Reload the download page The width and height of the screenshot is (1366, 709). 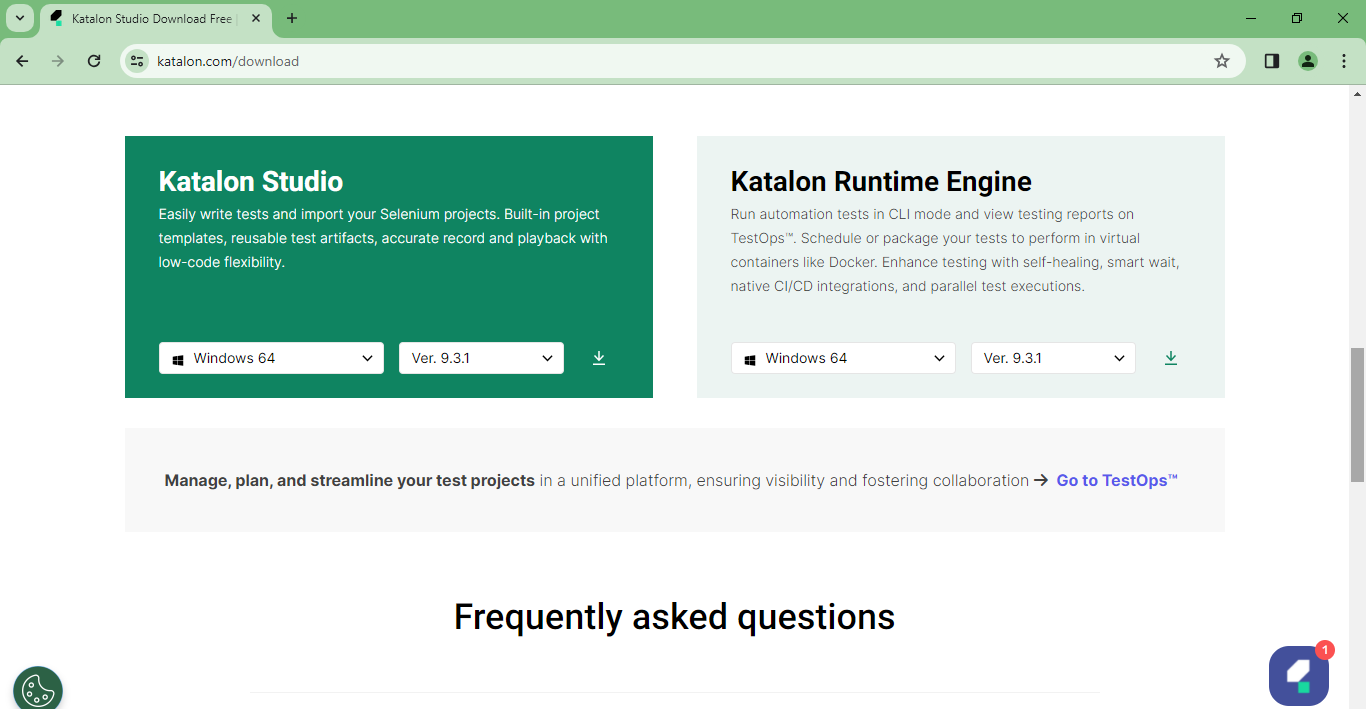pos(94,61)
